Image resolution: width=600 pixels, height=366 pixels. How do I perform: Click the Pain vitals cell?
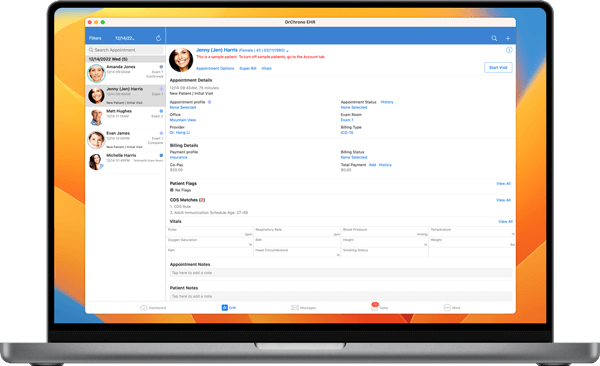(x=210, y=252)
